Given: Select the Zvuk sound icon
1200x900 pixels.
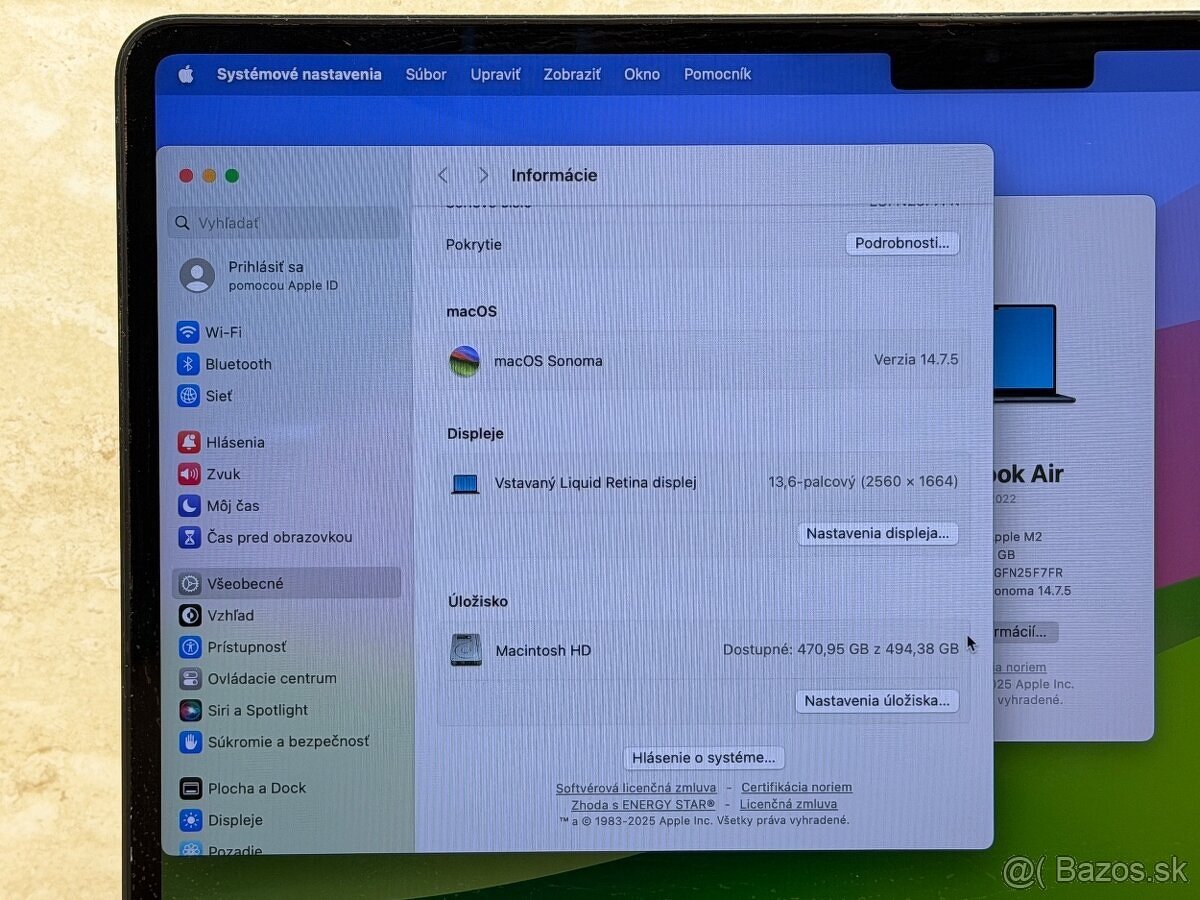Looking at the screenshot, I should (x=189, y=474).
